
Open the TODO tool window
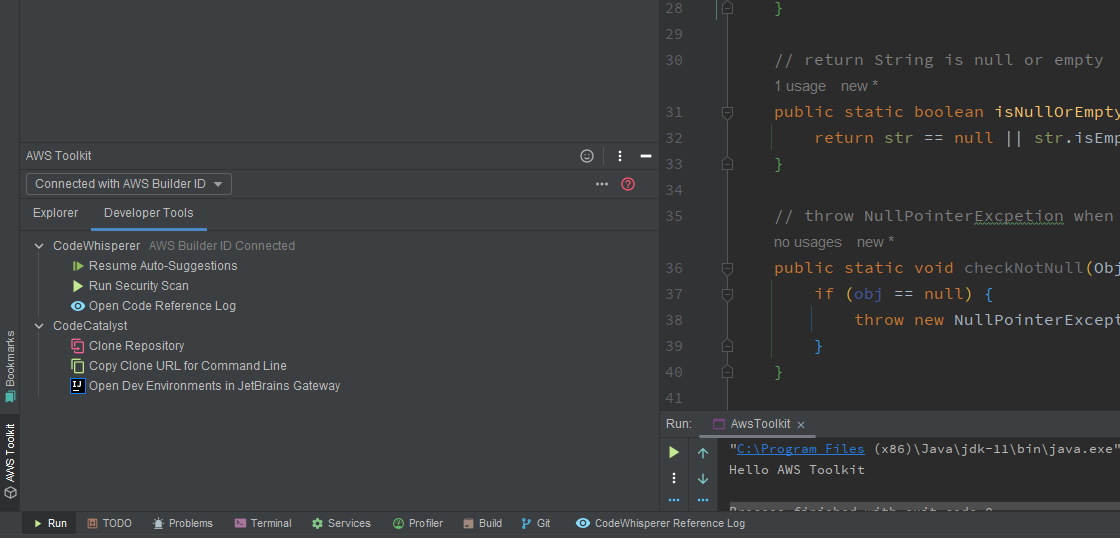point(109,524)
